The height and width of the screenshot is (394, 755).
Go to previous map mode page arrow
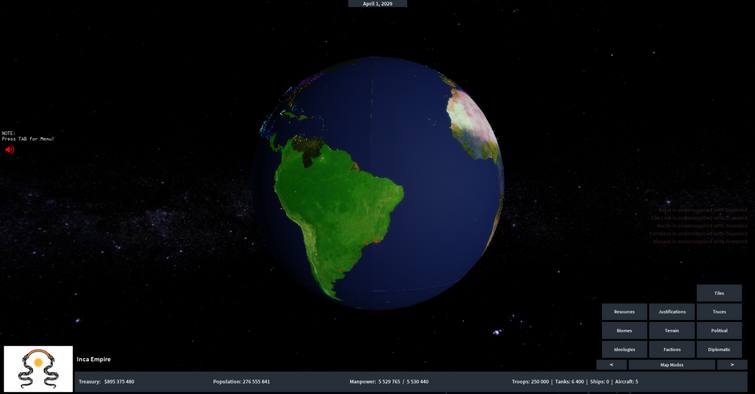(x=612, y=365)
